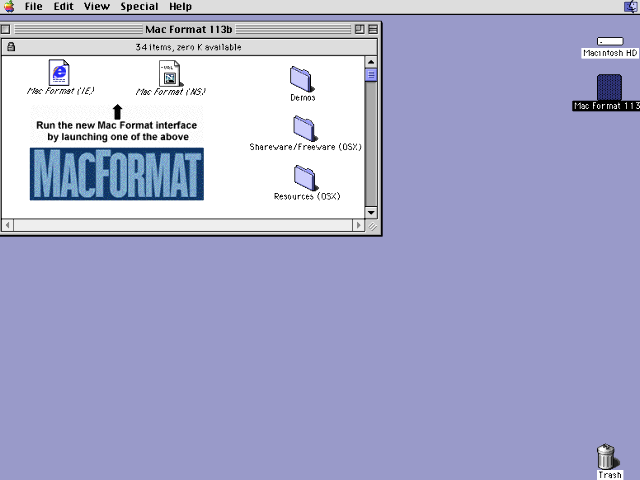This screenshot has width=640, height=480.
Task: Select the Resources (OSX) folder icon
Action: point(305,178)
